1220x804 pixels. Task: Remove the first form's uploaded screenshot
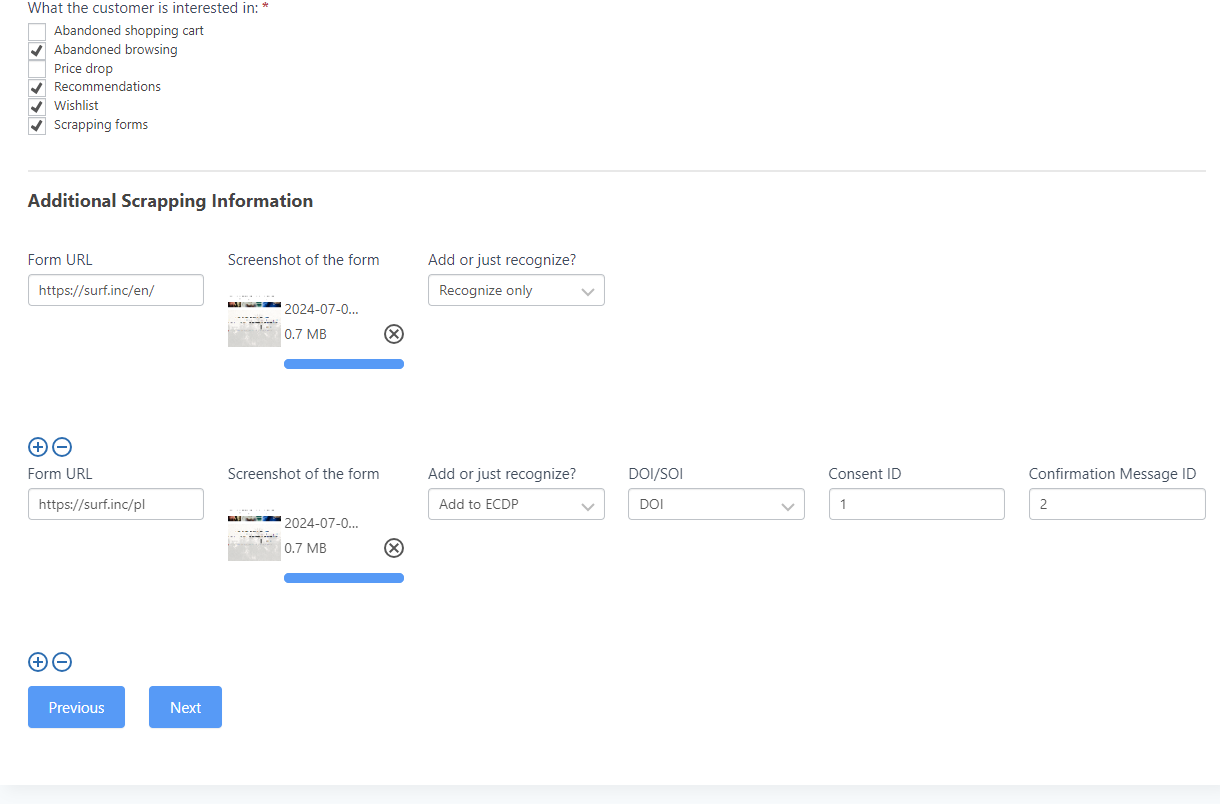394,334
